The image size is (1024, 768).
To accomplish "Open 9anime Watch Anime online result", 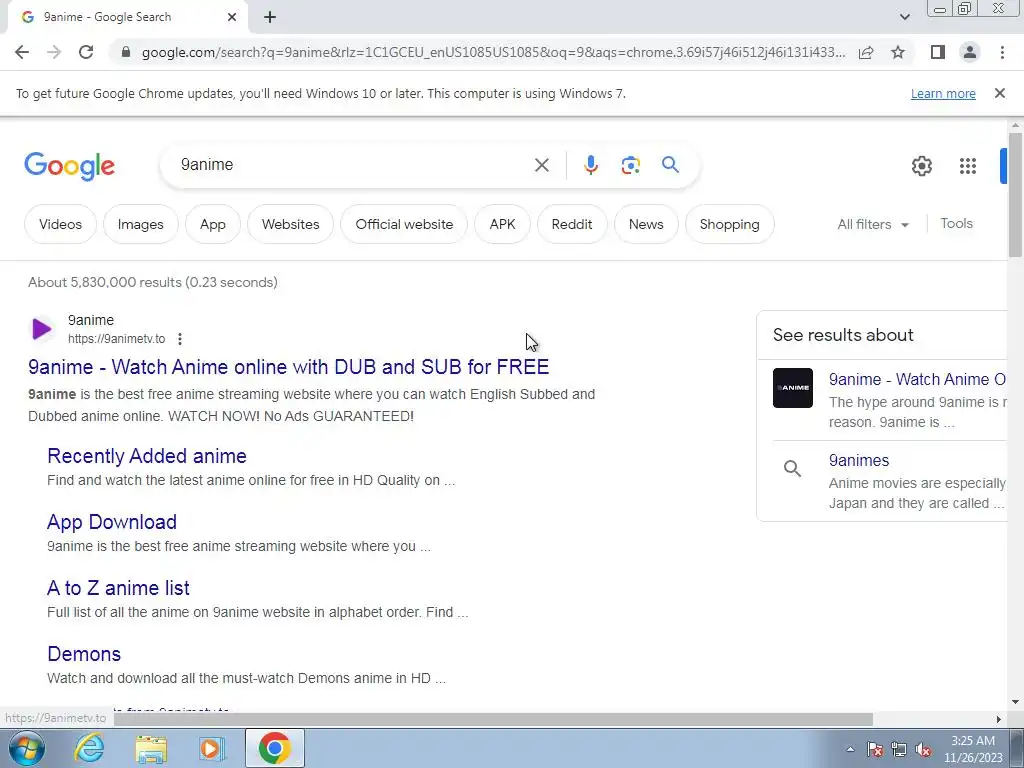I will click(288, 367).
